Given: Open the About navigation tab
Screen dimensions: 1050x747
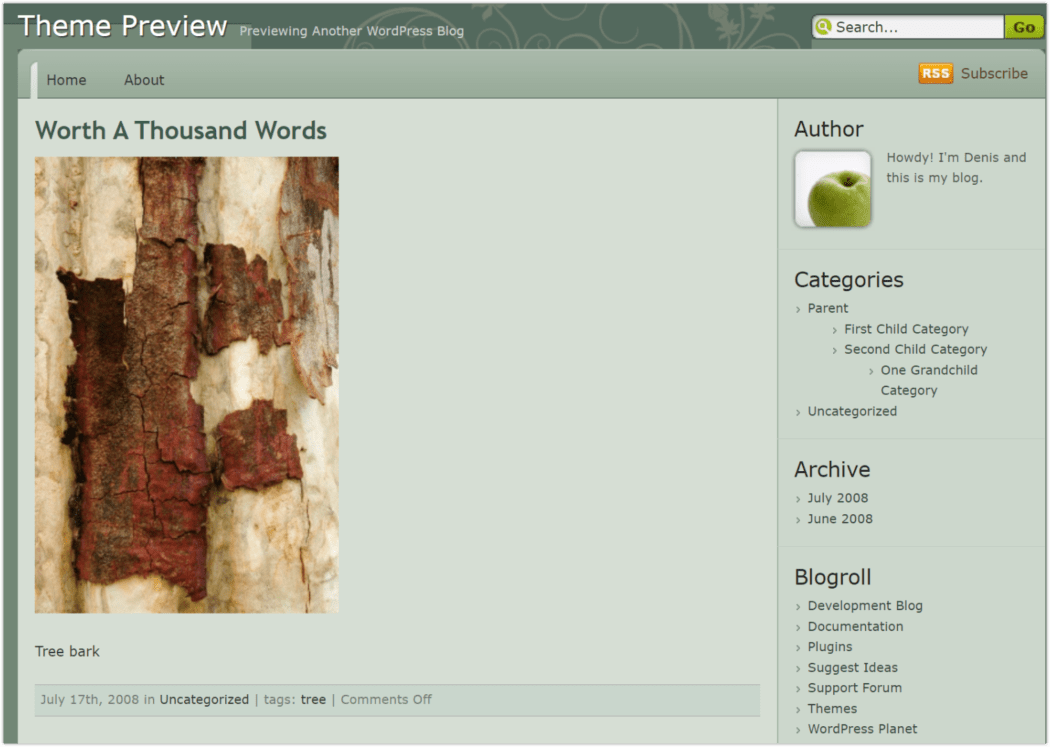Looking at the screenshot, I should click(143, 80).
